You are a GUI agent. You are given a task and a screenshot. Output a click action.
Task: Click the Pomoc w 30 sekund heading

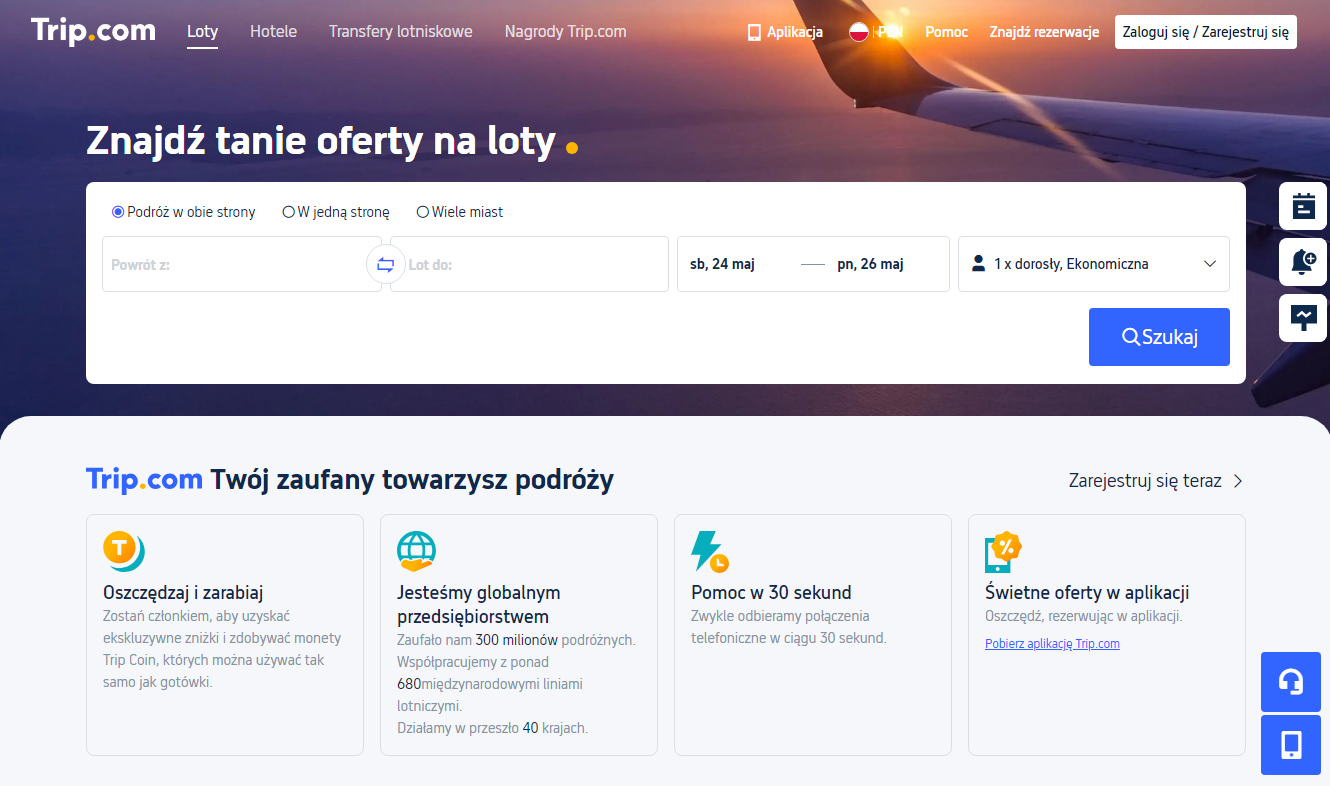771,593
